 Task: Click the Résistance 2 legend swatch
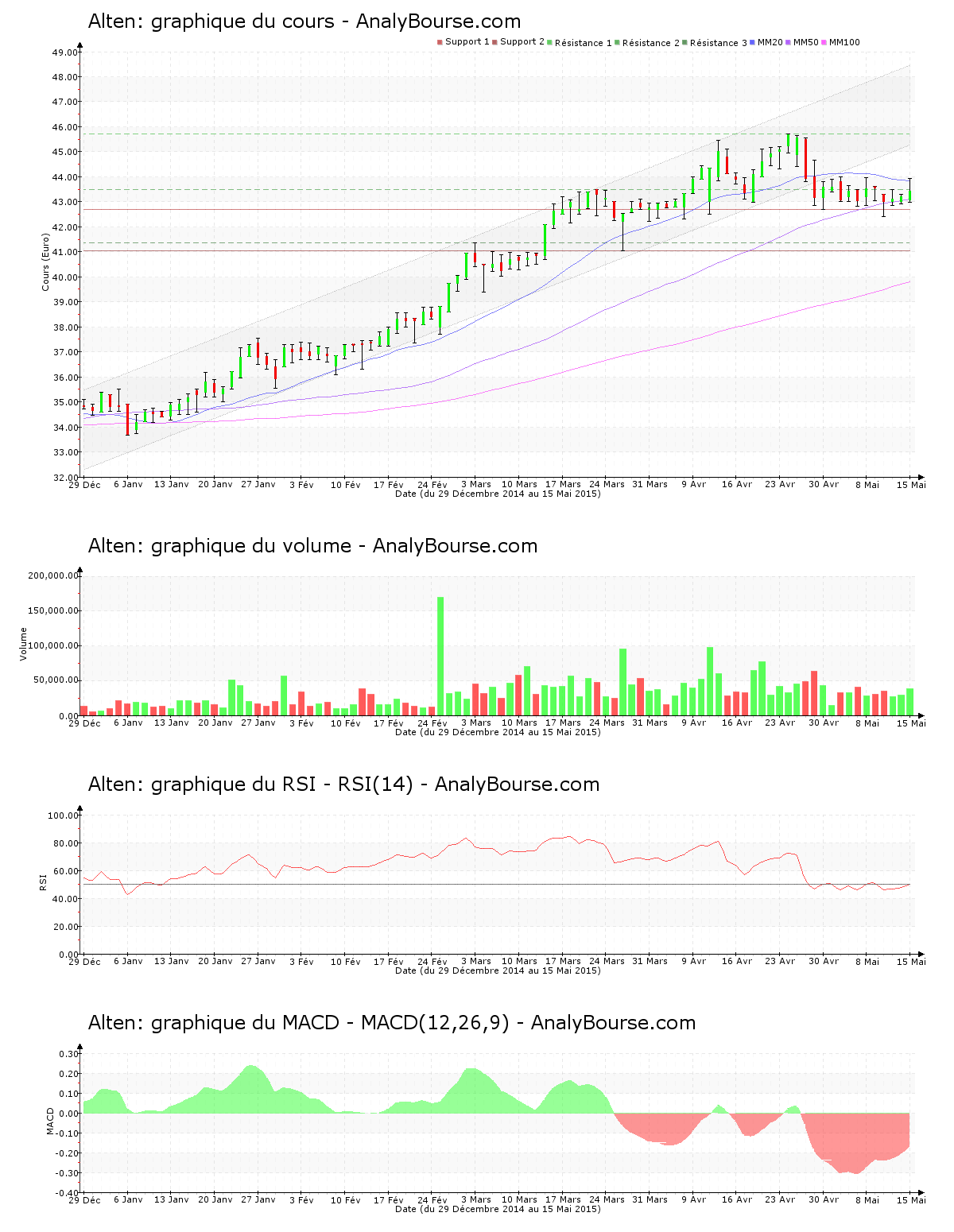click(x=617, y=42)
